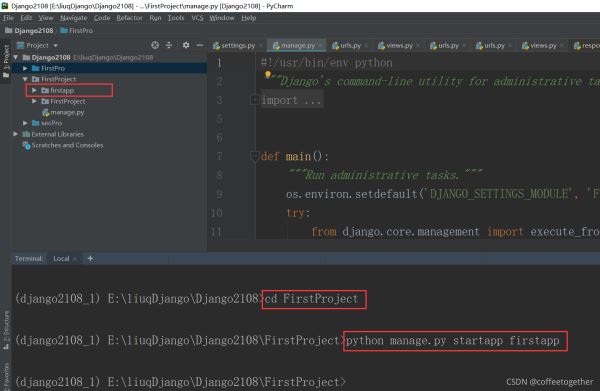Click the collapse all icon in Project panel

[169, 45]
